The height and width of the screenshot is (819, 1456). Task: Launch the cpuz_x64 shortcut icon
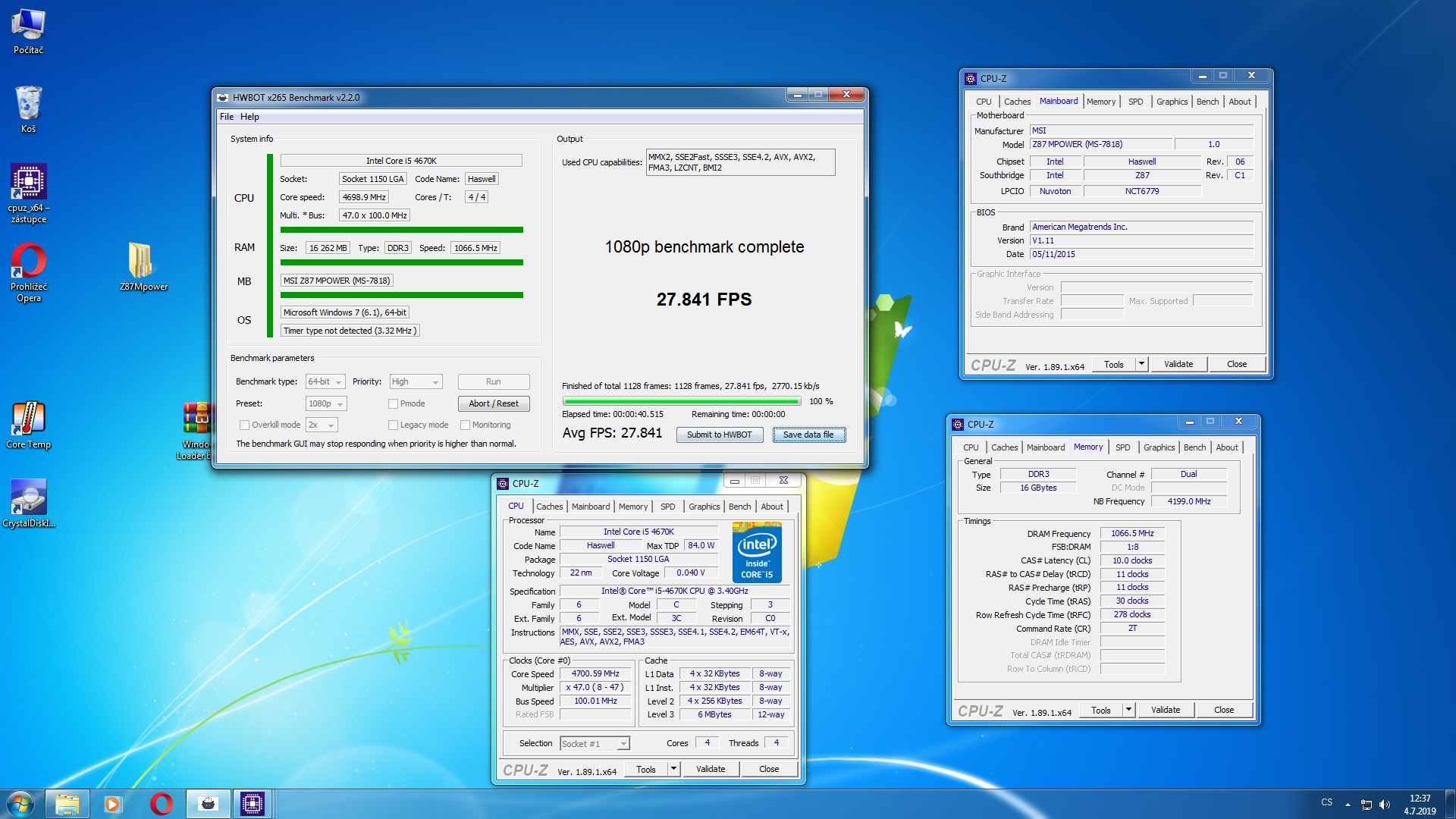point(28,193)
